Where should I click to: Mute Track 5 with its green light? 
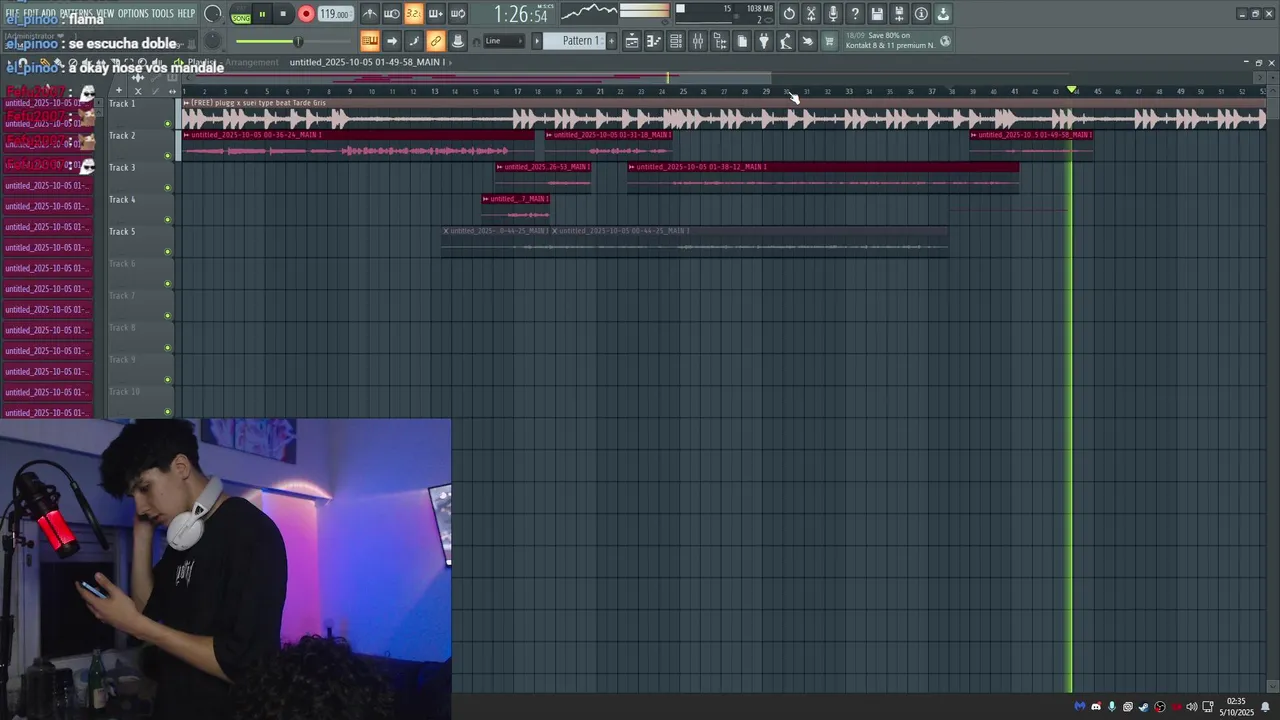click(168, 252)
